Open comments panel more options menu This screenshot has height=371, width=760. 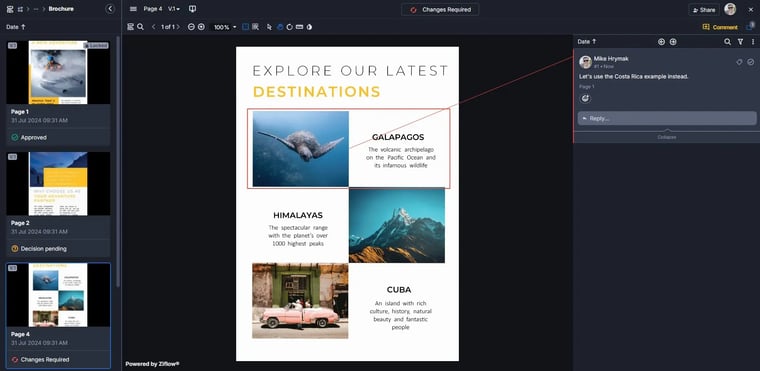(753, 42)
